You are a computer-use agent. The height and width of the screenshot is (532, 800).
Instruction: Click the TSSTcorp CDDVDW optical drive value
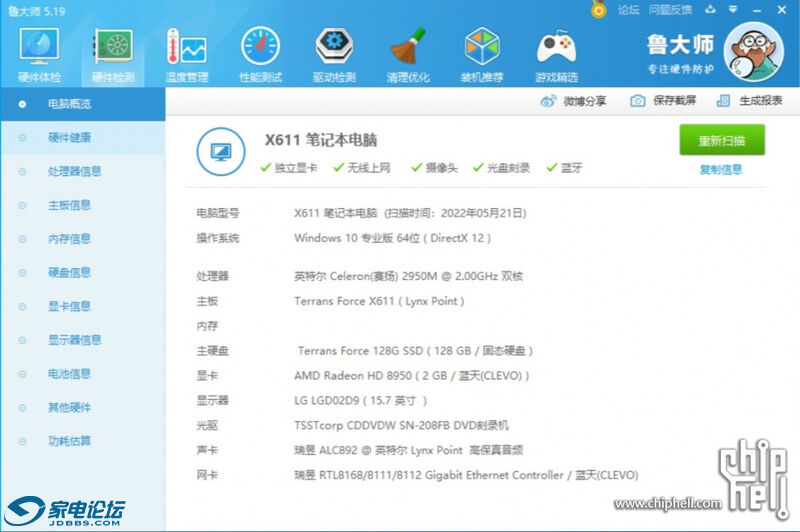click(402, 425)
